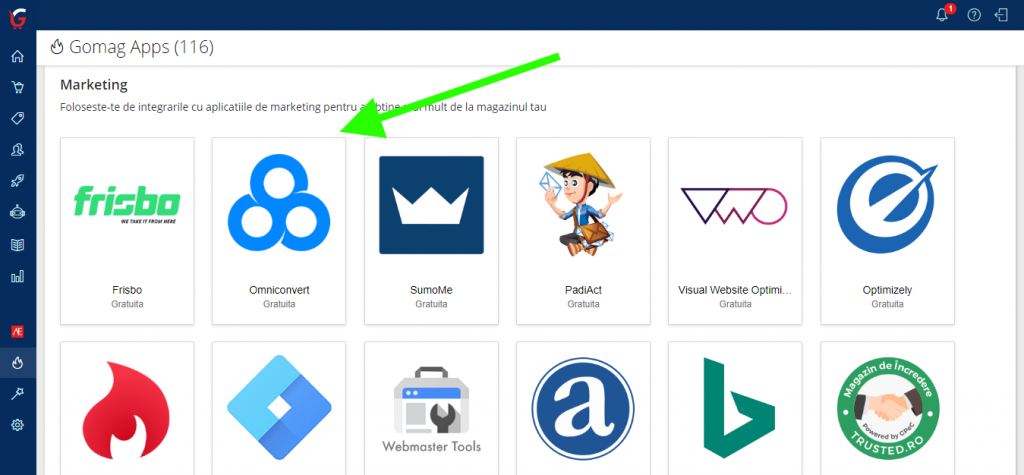Open the customers people icon in sidebar

tap(18, 150)
